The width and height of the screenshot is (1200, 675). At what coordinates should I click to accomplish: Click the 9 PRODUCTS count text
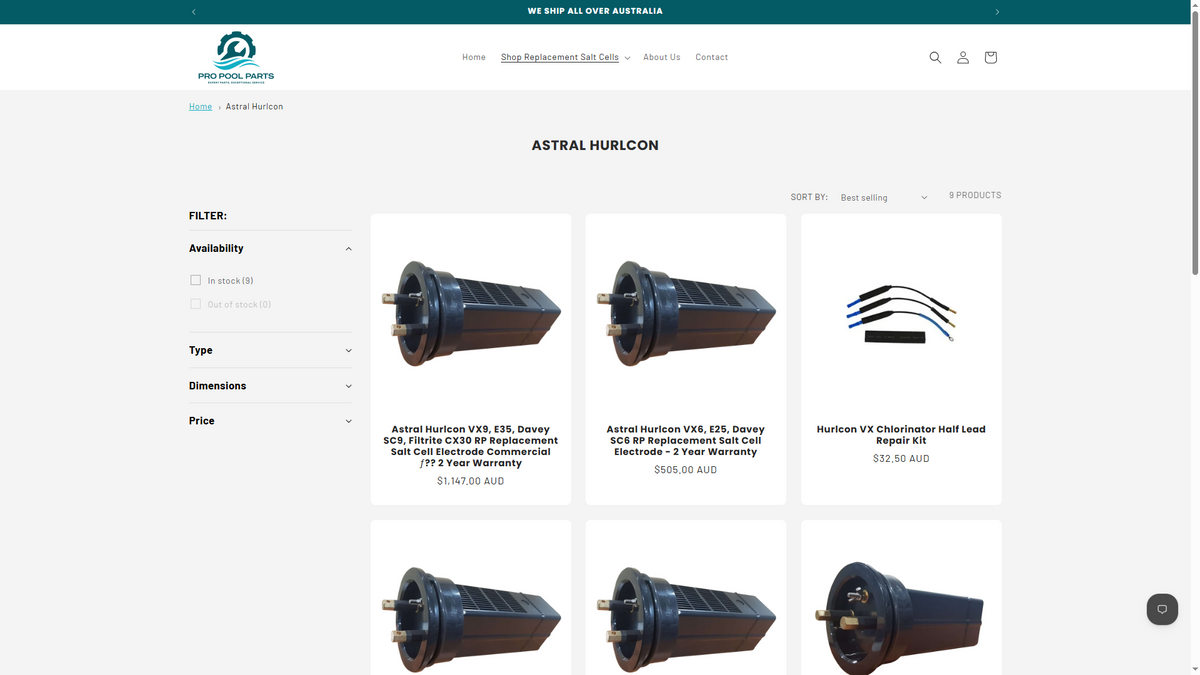[975, 195]
